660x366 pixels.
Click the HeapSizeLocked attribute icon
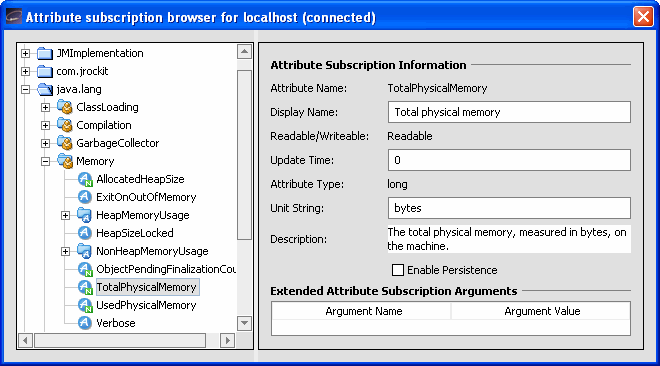coord(85,233)
